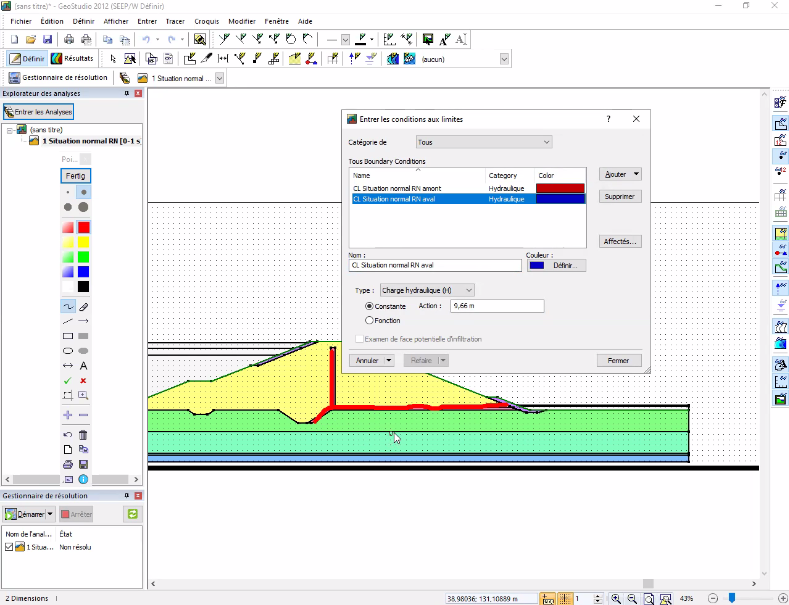Click the Supprimer button

click(x=620, y=196)
